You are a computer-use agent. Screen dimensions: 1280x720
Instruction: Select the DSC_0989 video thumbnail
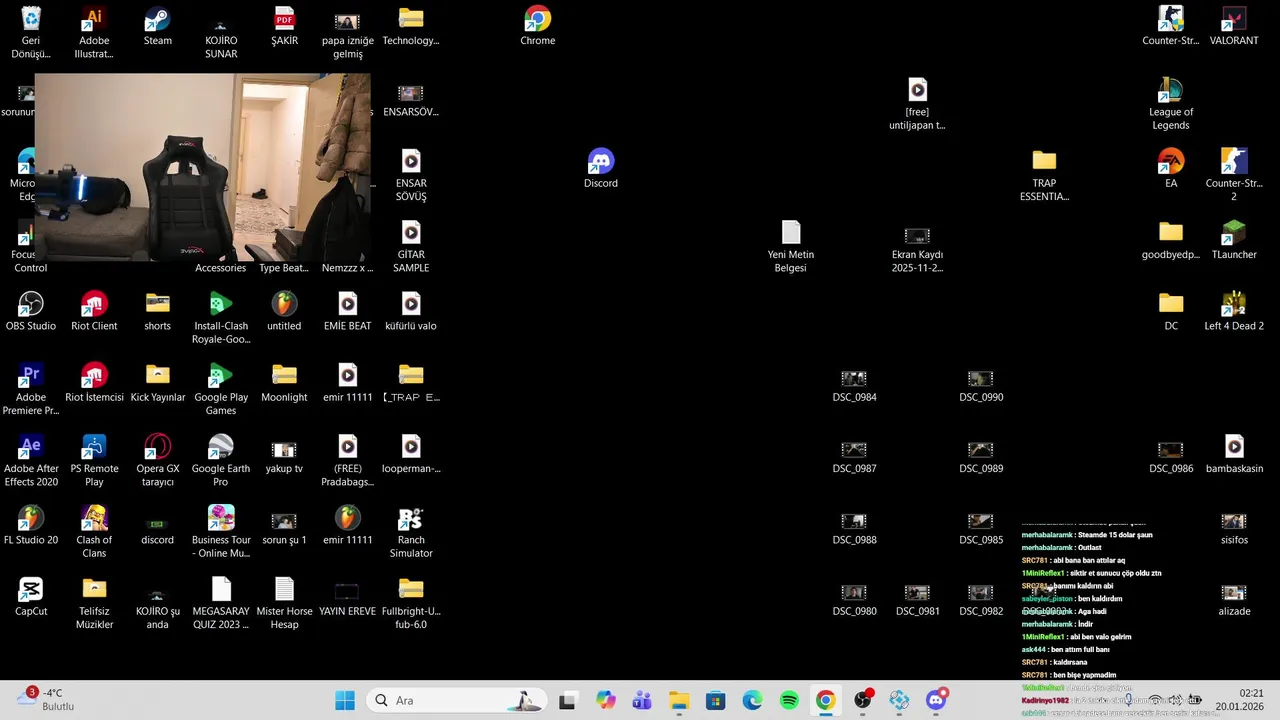pos(981,457)
